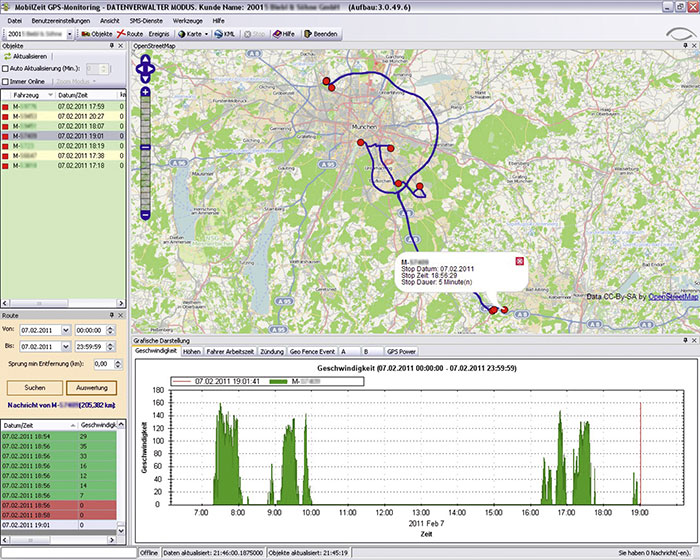Click red timeline marker at 19:00
Viewport: 700px width, 560px height.
641,453
